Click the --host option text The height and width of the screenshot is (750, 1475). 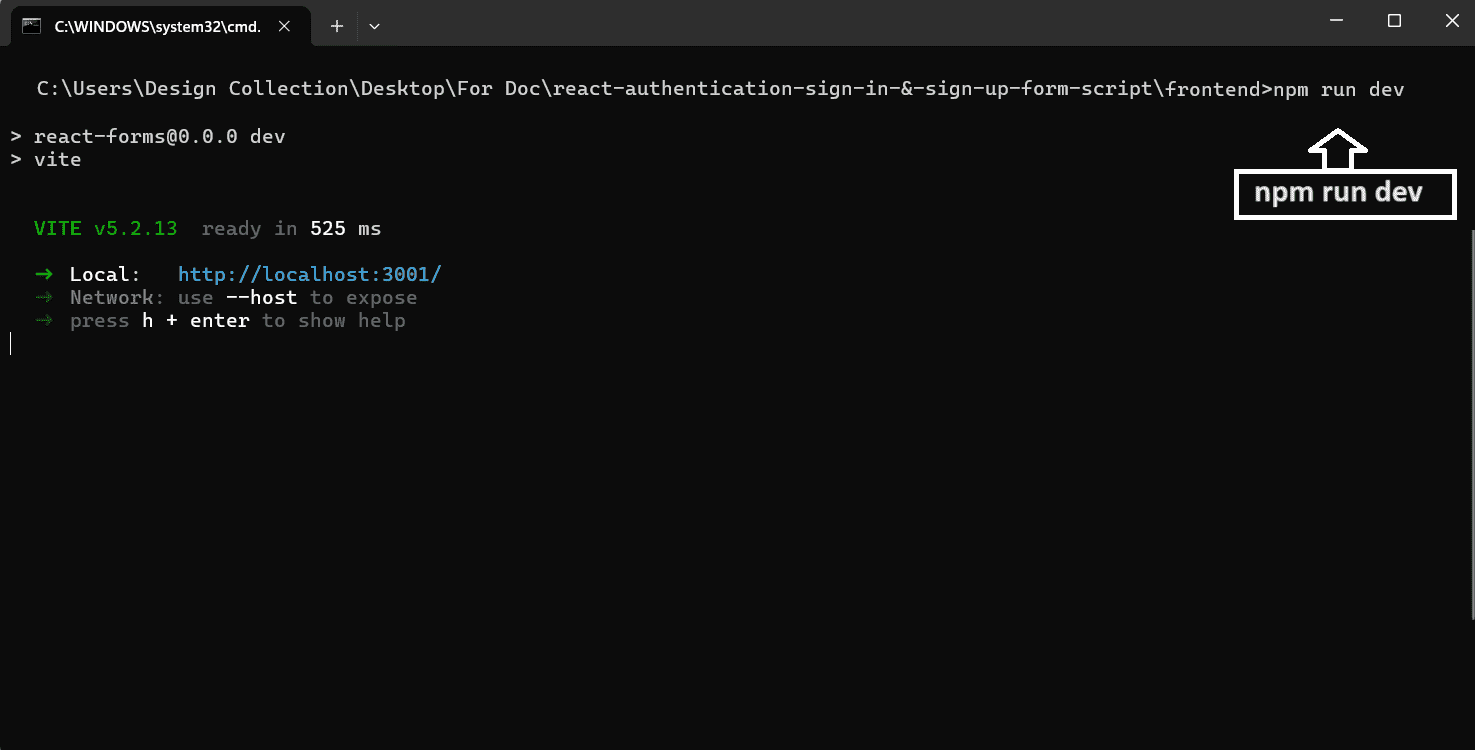(x=261, y=297)
